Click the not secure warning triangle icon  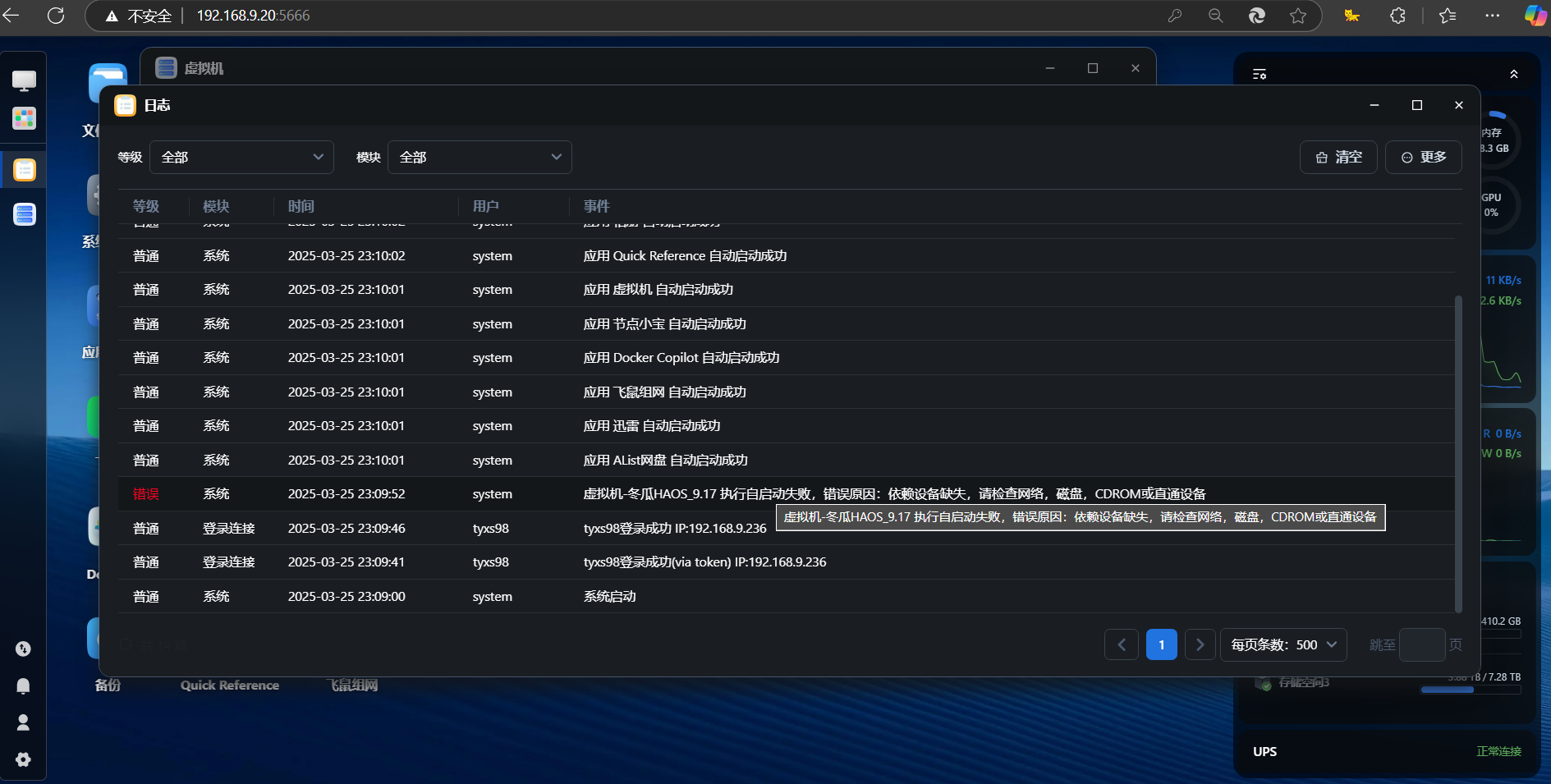[112, 16]
